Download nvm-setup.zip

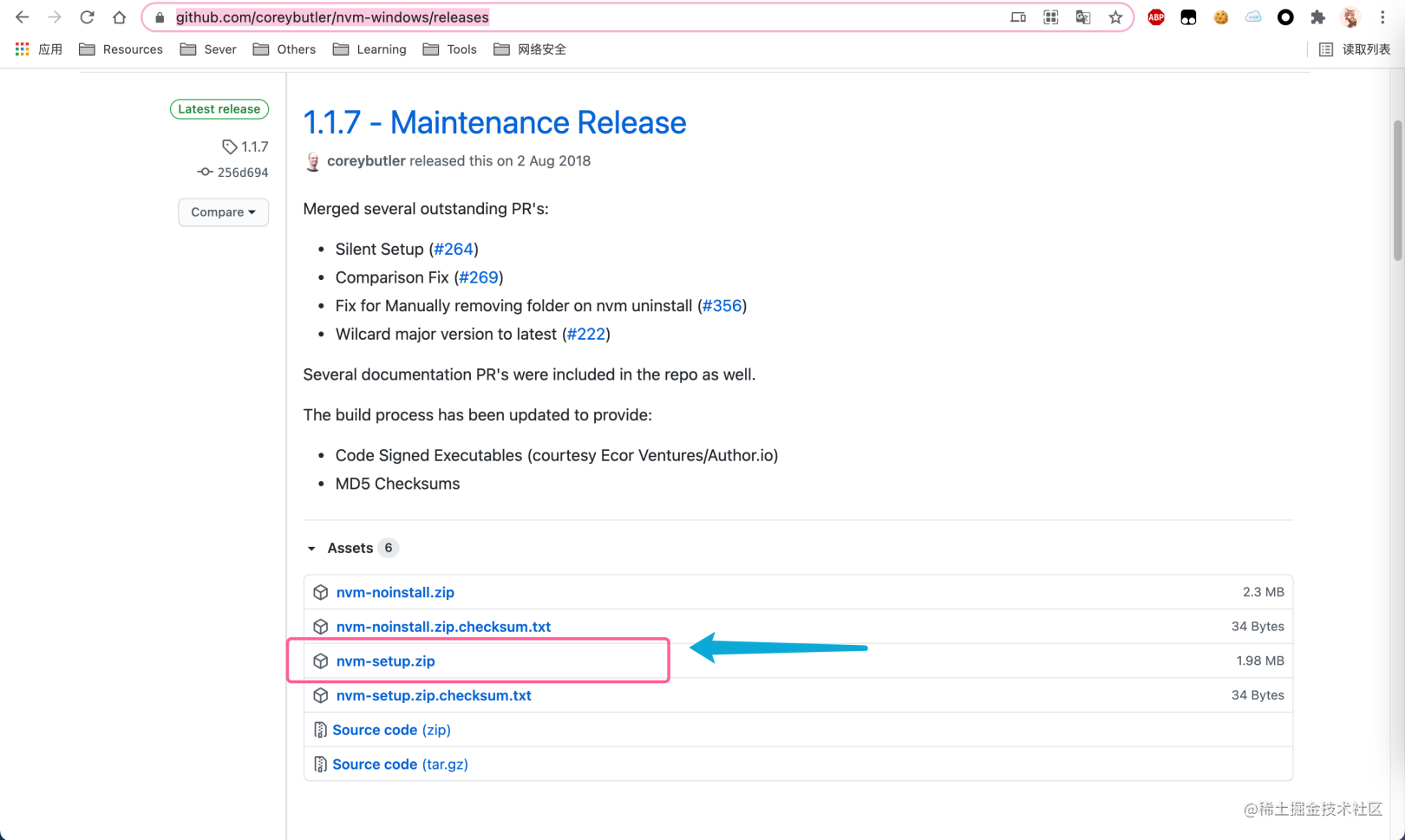386,661
